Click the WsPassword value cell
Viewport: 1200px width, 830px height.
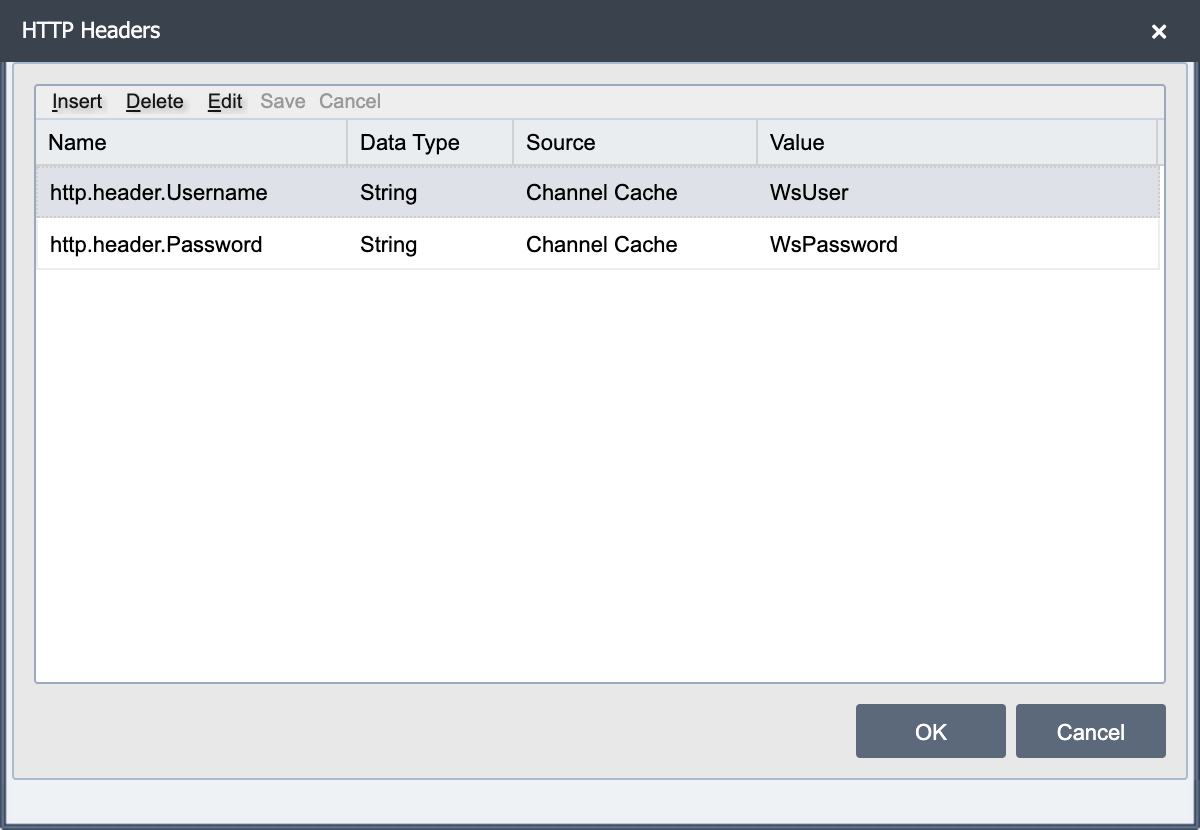pos(958,244)
